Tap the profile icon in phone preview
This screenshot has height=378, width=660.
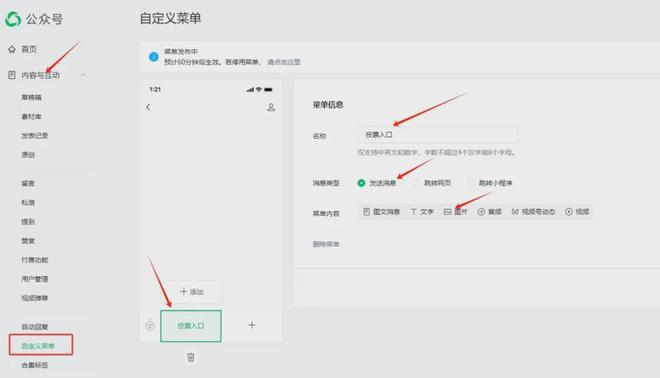[x=271, y=107]
